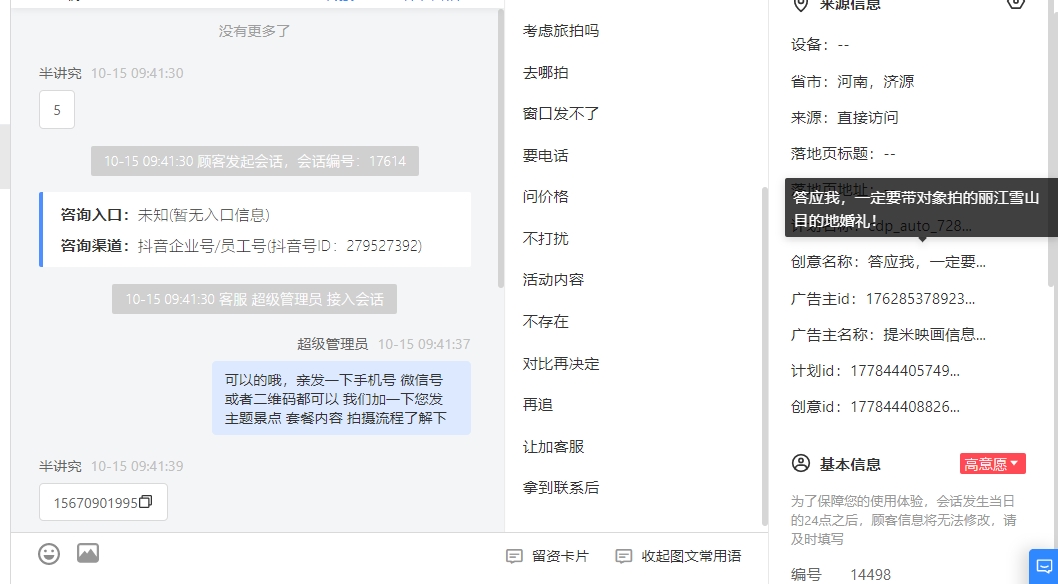
Task: Click the sender name 超级管理员 above reply
Action: point(333,345)
